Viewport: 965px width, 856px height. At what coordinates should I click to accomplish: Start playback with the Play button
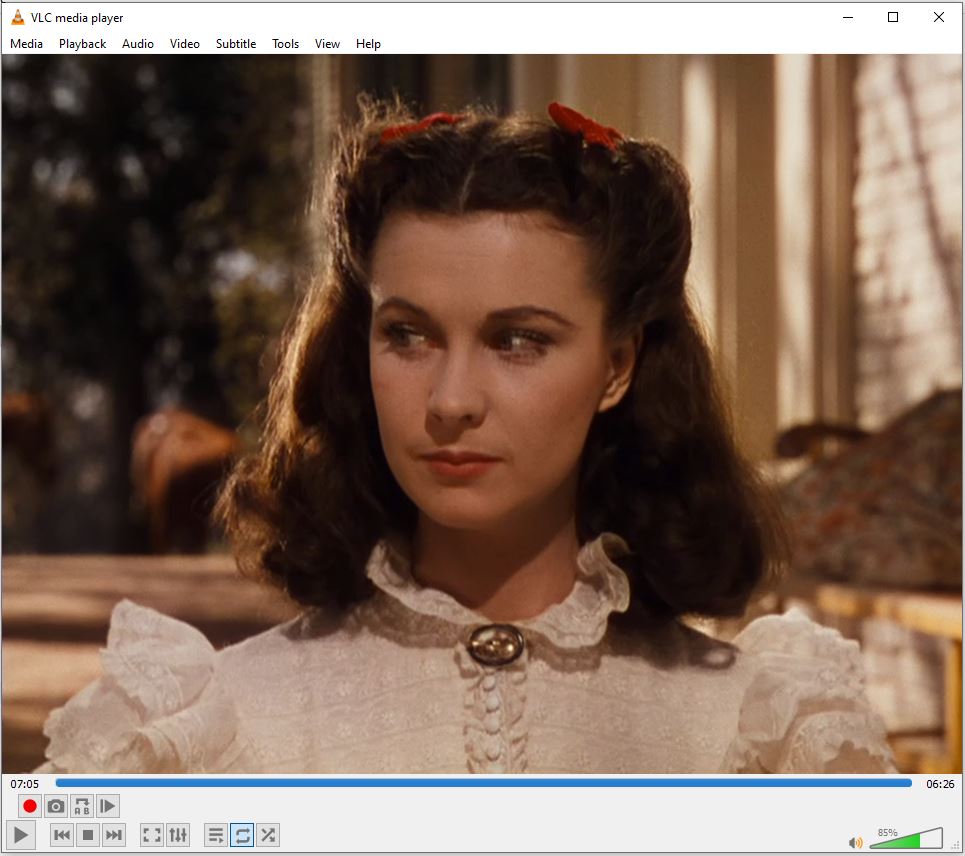point(20,835)
